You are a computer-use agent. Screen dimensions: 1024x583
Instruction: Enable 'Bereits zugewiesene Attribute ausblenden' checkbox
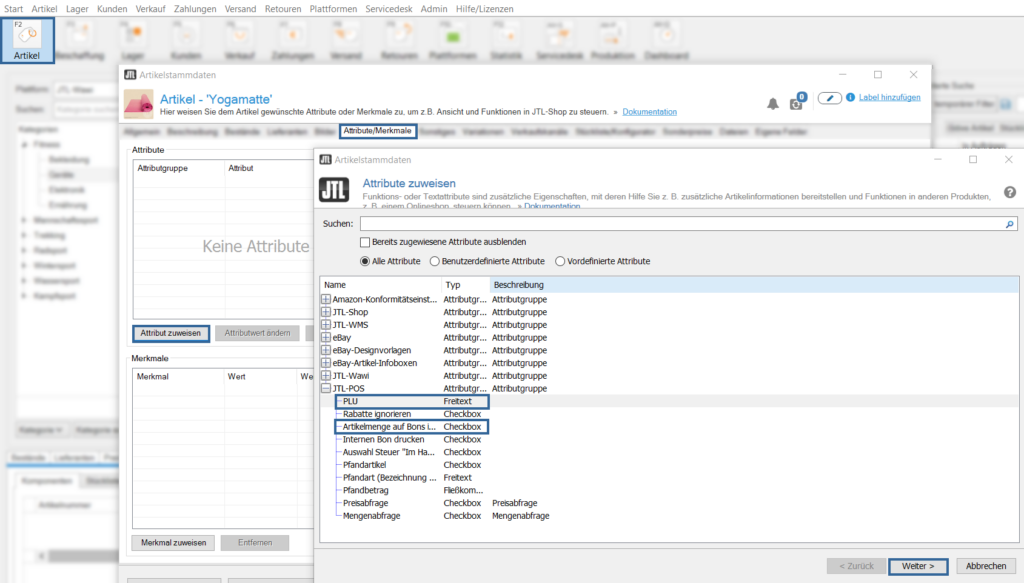[x=365, y=242]
